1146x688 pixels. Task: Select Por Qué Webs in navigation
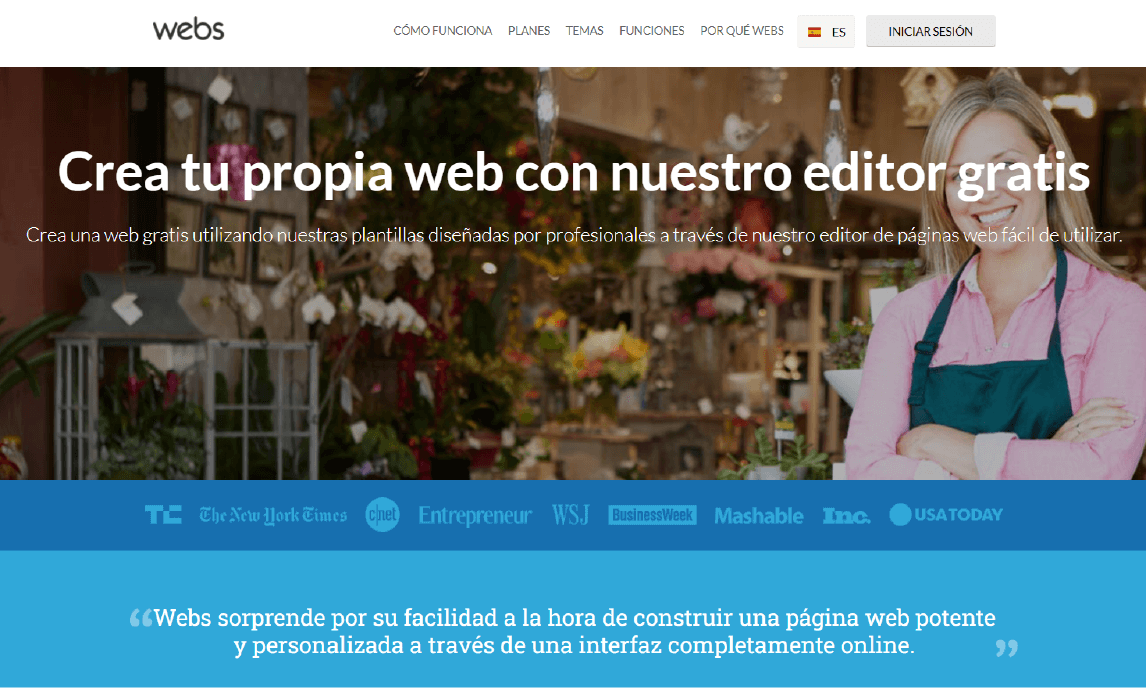pos(742,31)
